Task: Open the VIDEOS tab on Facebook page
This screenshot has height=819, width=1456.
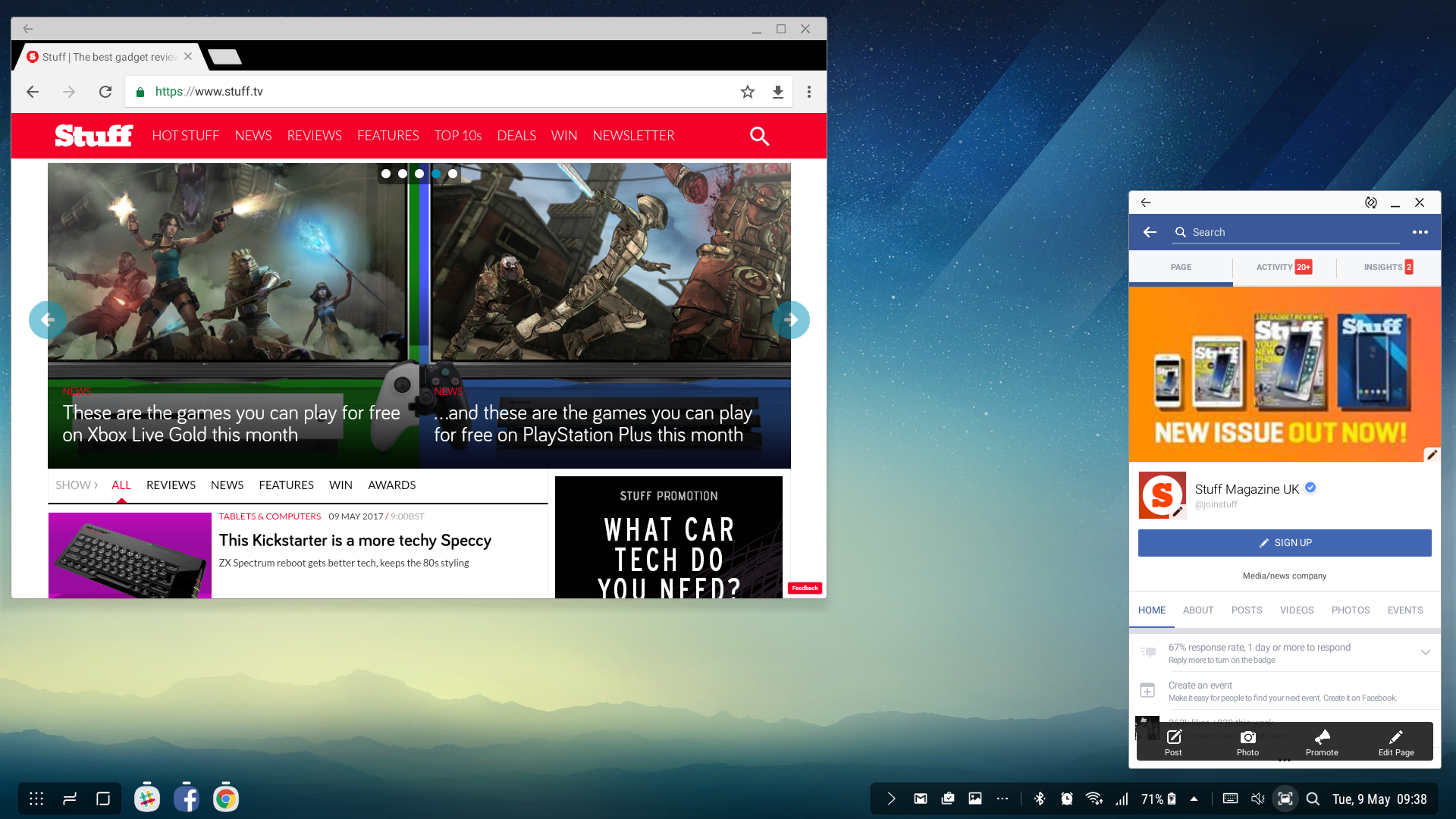Action: point(1297,610)
